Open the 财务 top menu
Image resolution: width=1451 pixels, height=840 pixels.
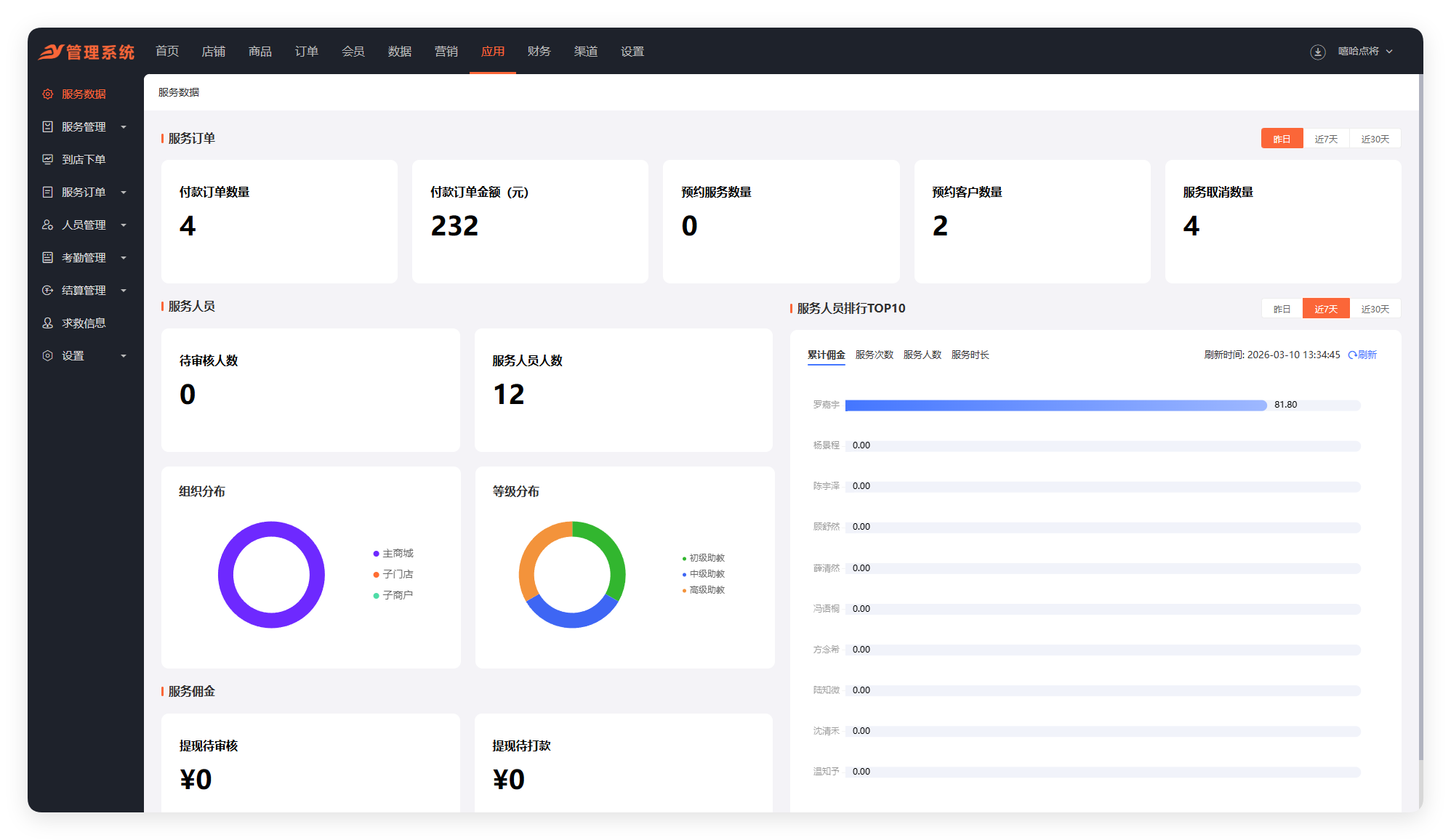pos(539,52)
